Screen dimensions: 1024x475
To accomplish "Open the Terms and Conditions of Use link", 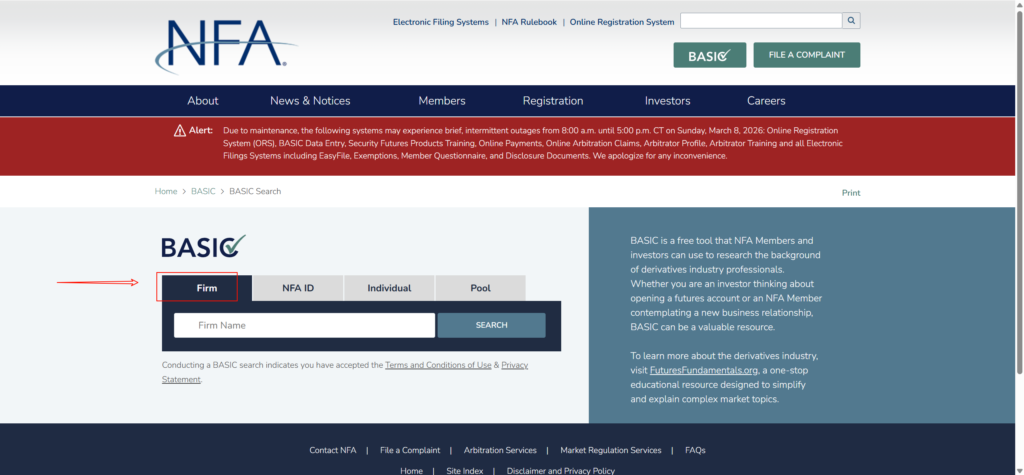I will coord(438,365).
